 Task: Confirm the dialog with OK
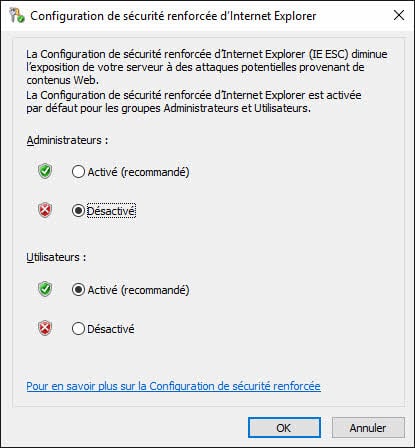pyautogui.click(x=284, y=428)
